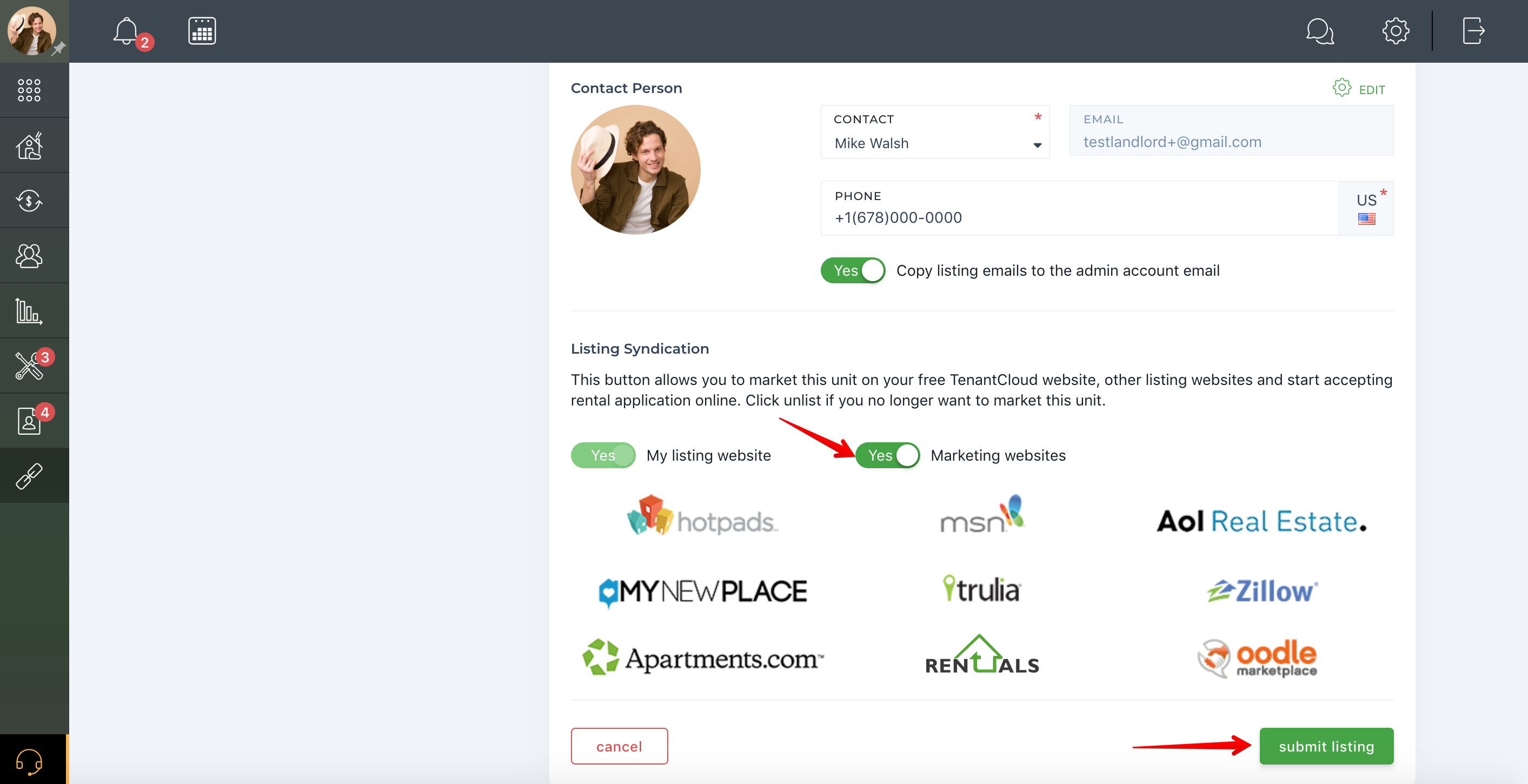The width and height of the screenshot is (1528, 784).
Task: Click the pin icon beside the avatar
Action: click(x=58, y=49)
